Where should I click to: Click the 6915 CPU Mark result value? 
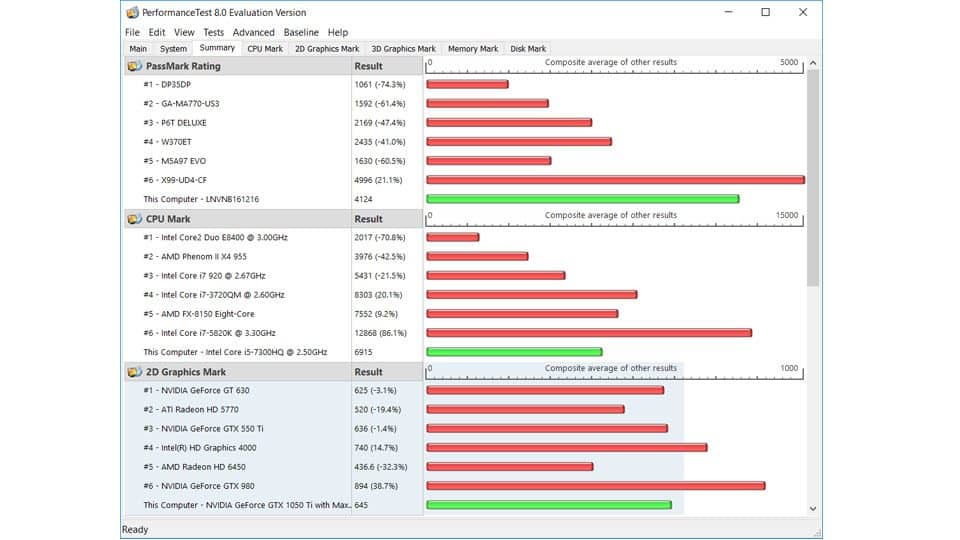tap(363, 352)
